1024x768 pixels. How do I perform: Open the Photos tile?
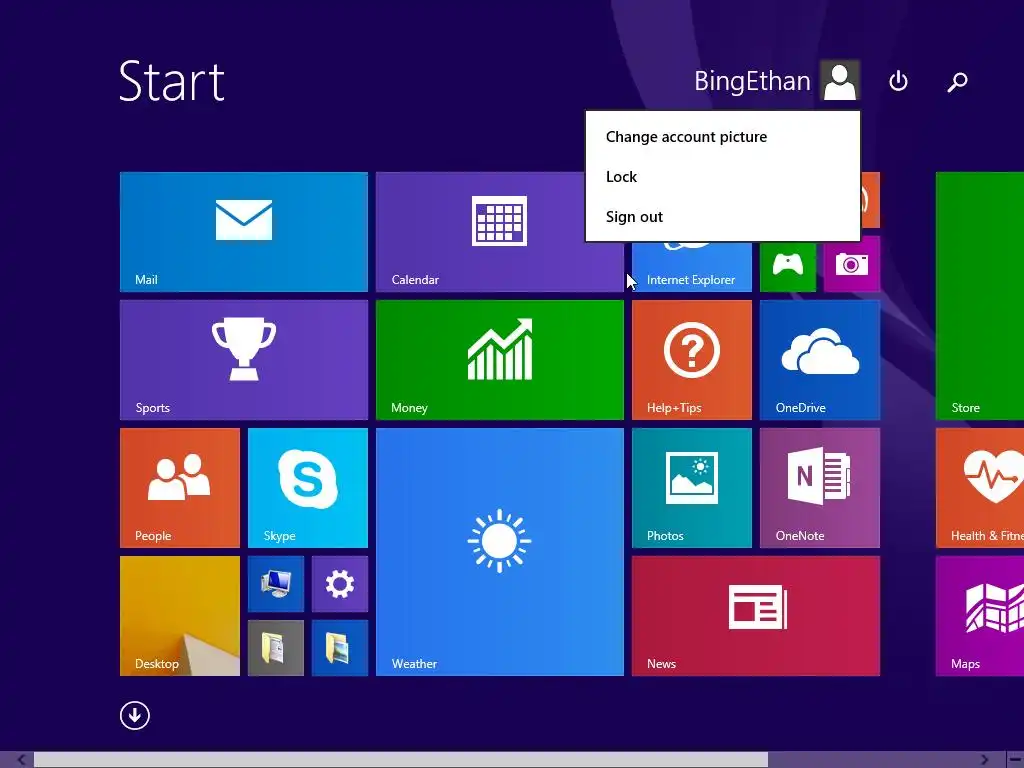pyautogui.click(x=692, y=488)
